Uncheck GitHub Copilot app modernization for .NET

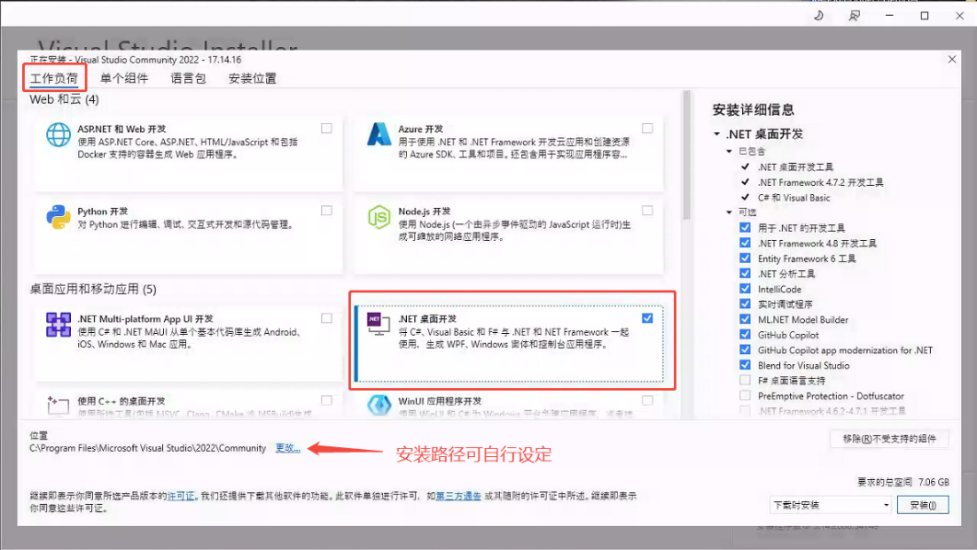(745, 350)
